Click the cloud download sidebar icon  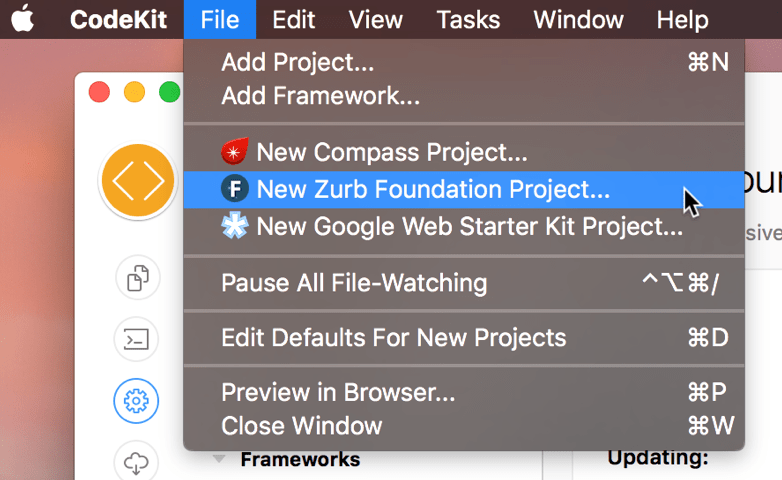pyautogui.click(x=136, y=463)
